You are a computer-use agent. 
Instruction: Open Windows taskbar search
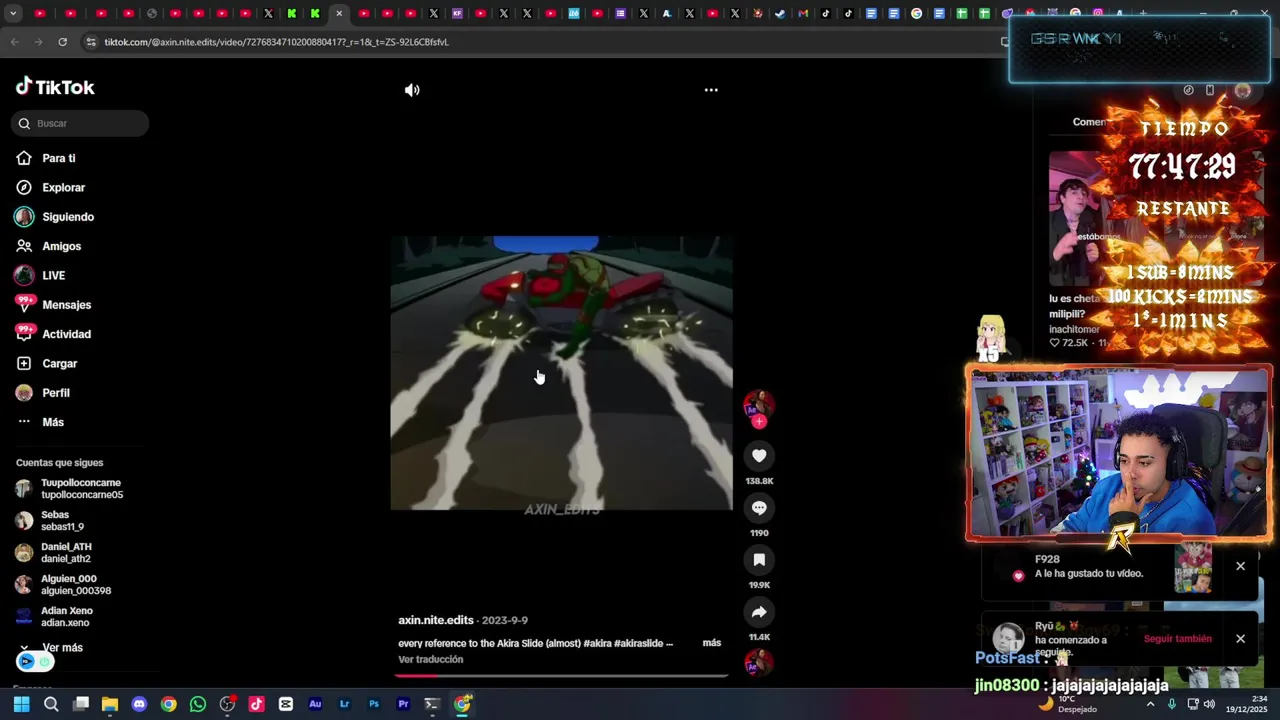51,704
